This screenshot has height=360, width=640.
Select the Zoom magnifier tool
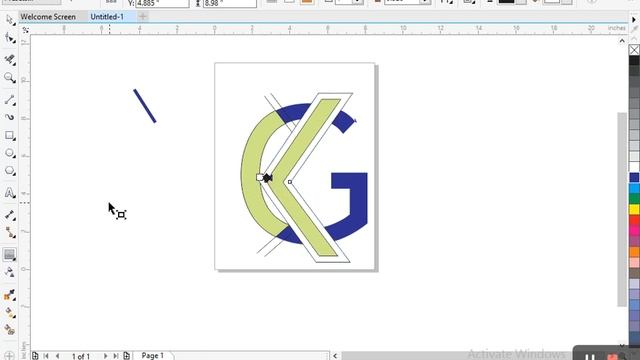tap(9, 78)
